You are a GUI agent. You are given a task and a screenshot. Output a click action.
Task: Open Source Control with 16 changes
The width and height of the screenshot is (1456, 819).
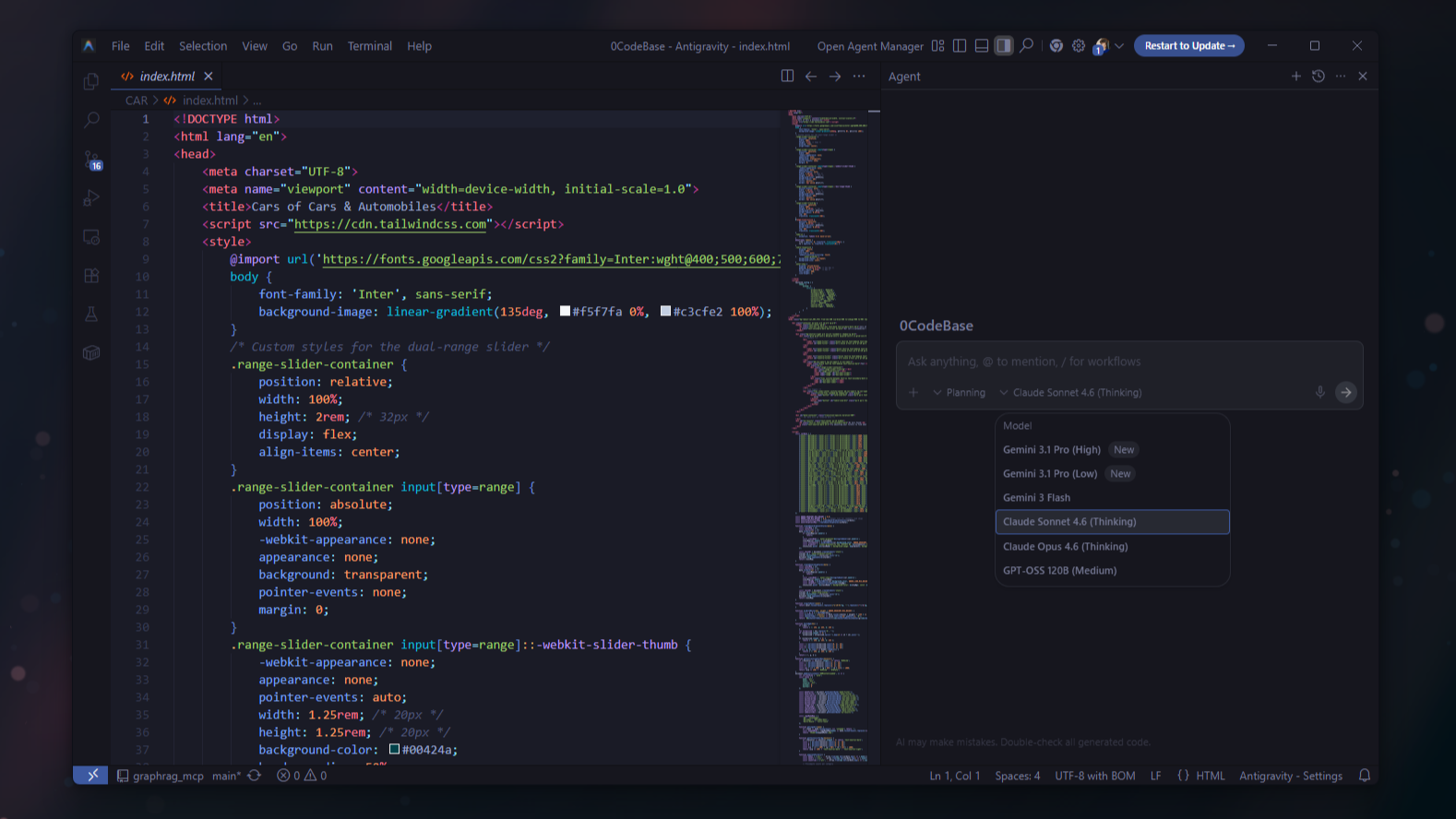tap(91, 160)
